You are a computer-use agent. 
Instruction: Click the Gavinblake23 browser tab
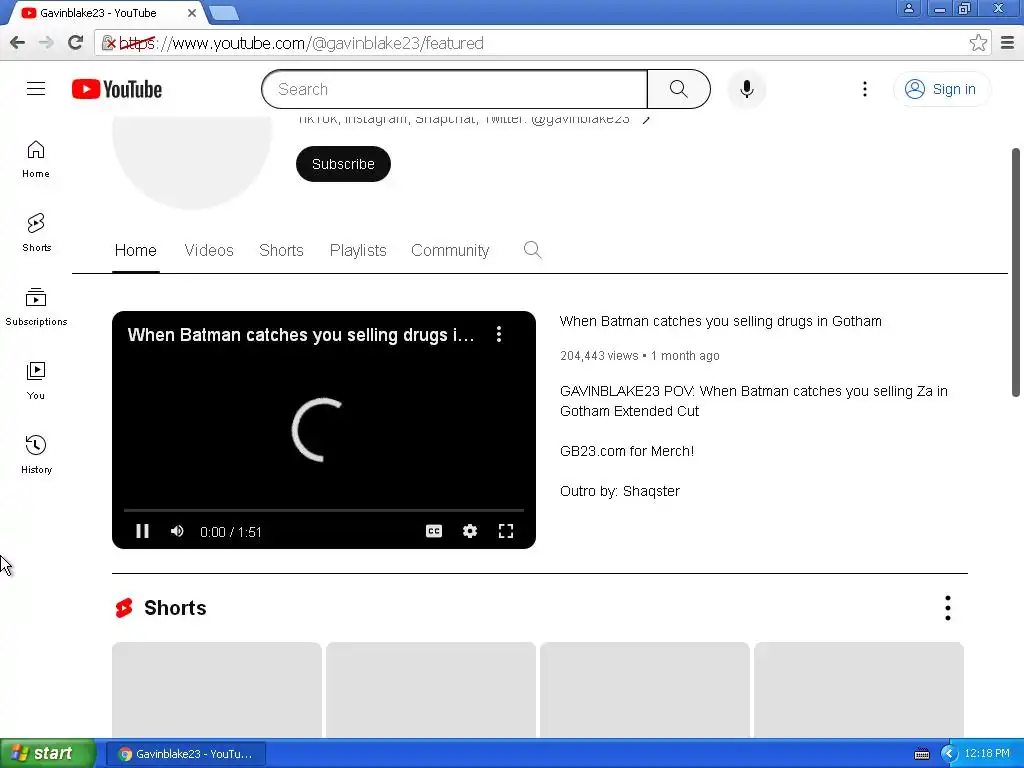pyautogui.click(x=104, y=13)
